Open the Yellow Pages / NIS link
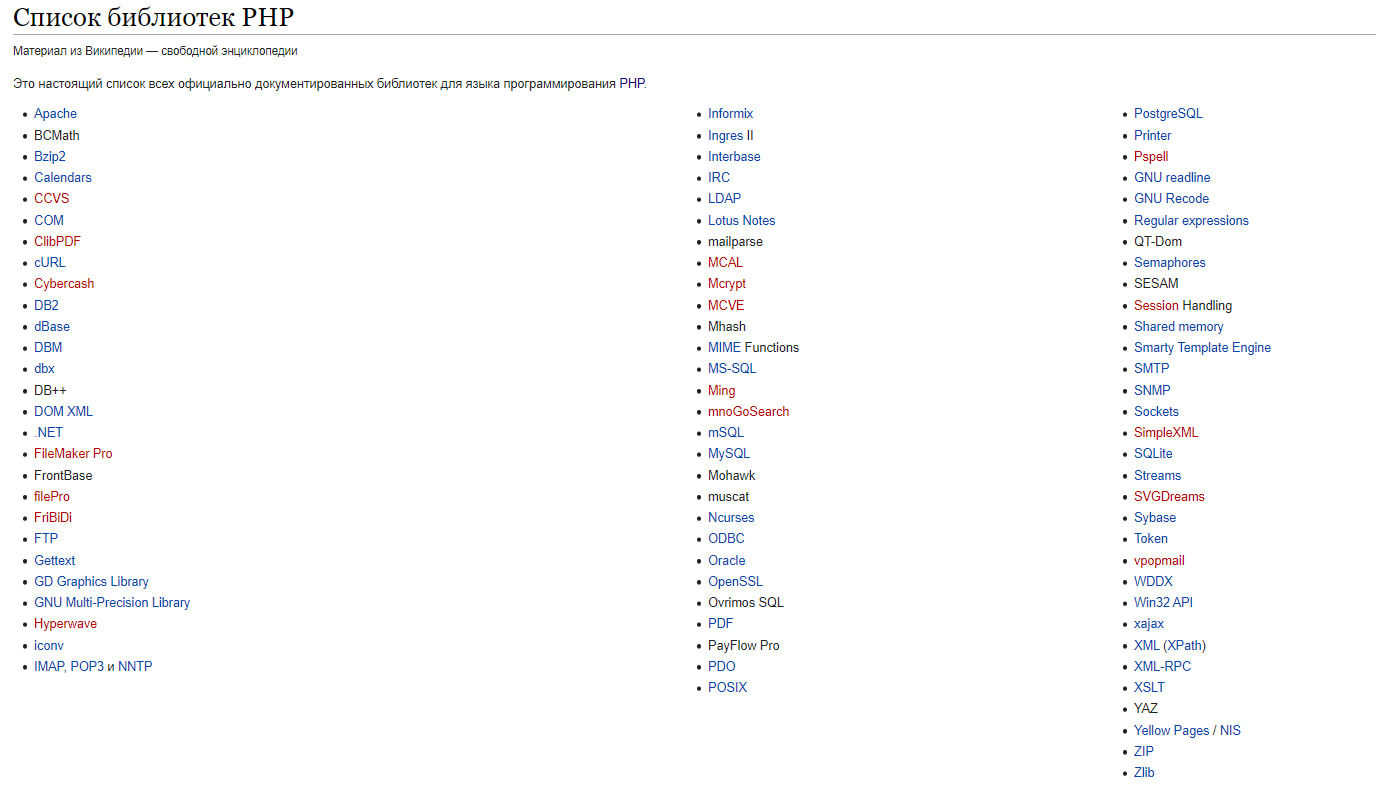 click(x=1187, y=731)
